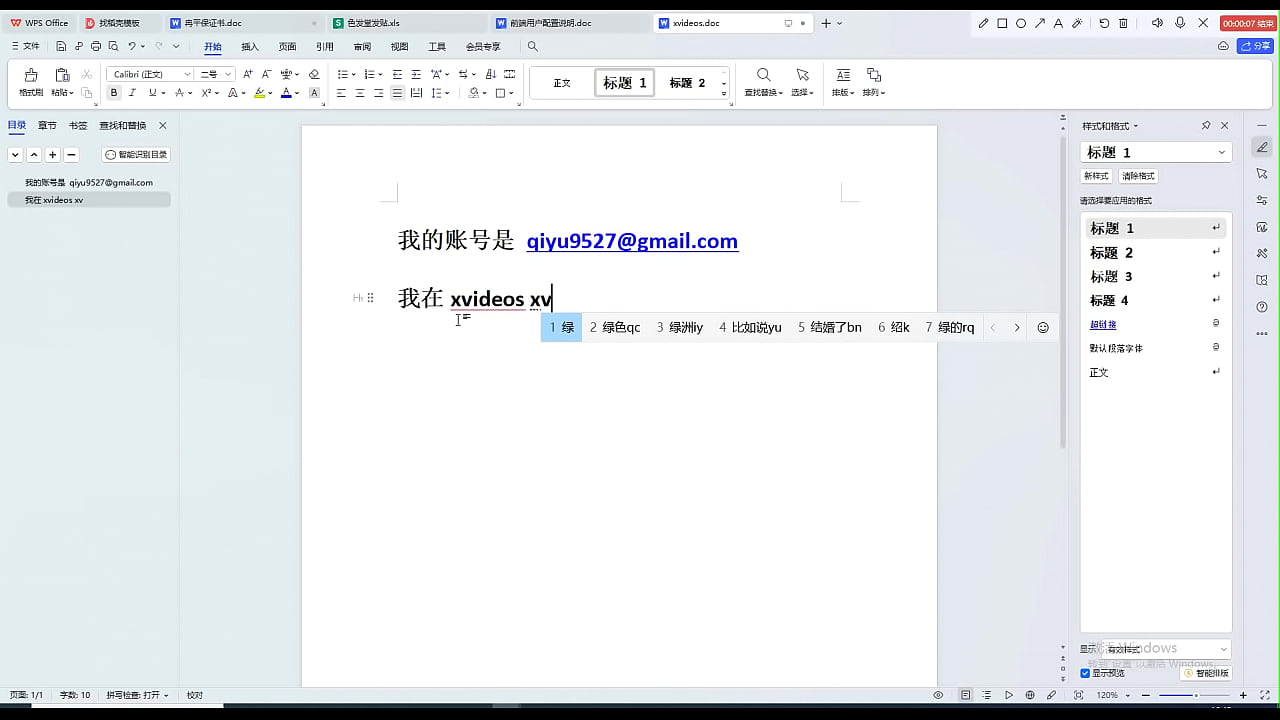Click the 智能排版 button
Viewport: 1280px width, 720px height.
1205,673
